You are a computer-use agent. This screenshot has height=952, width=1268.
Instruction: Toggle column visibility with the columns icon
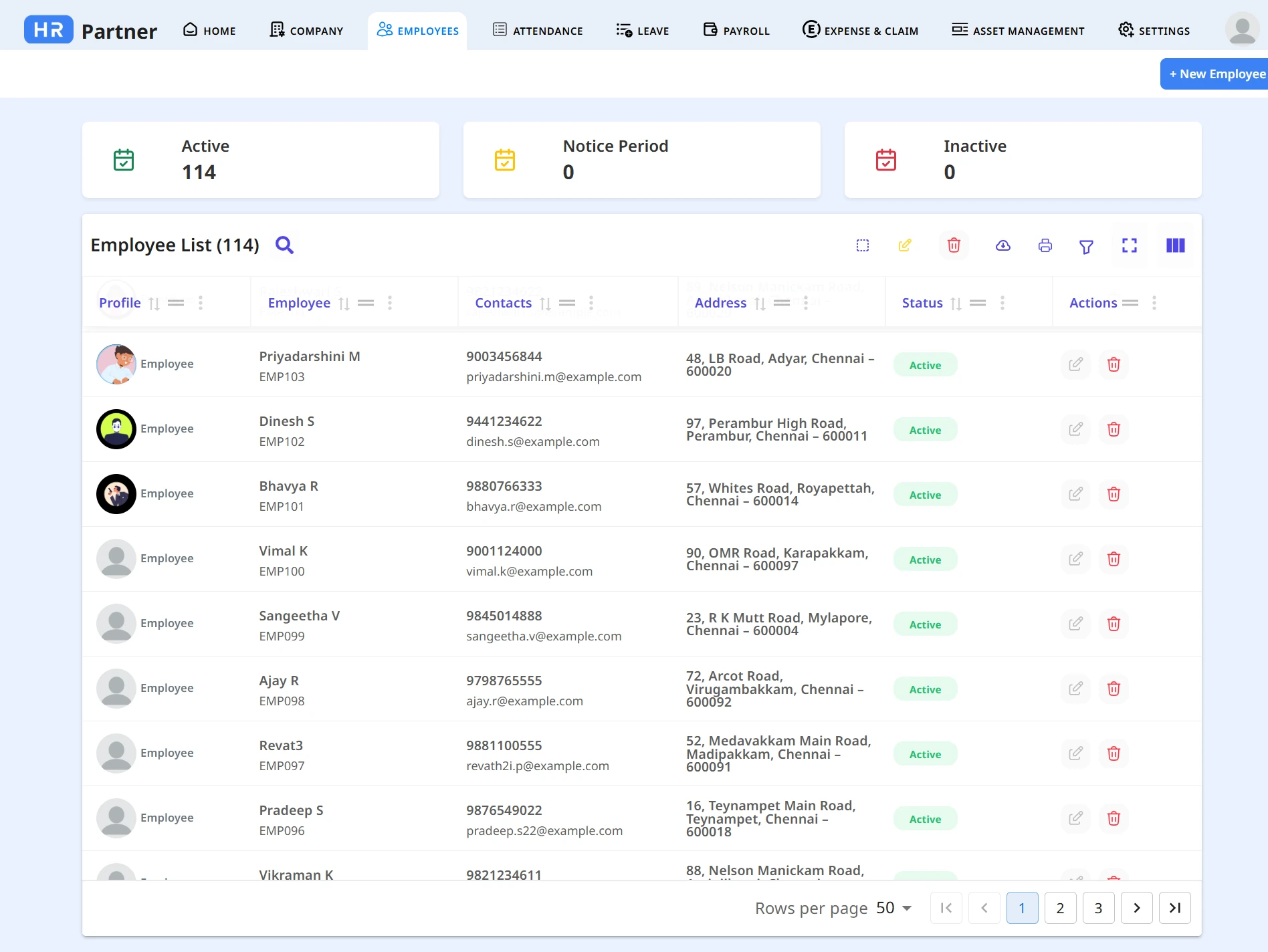coord(1175,245)
